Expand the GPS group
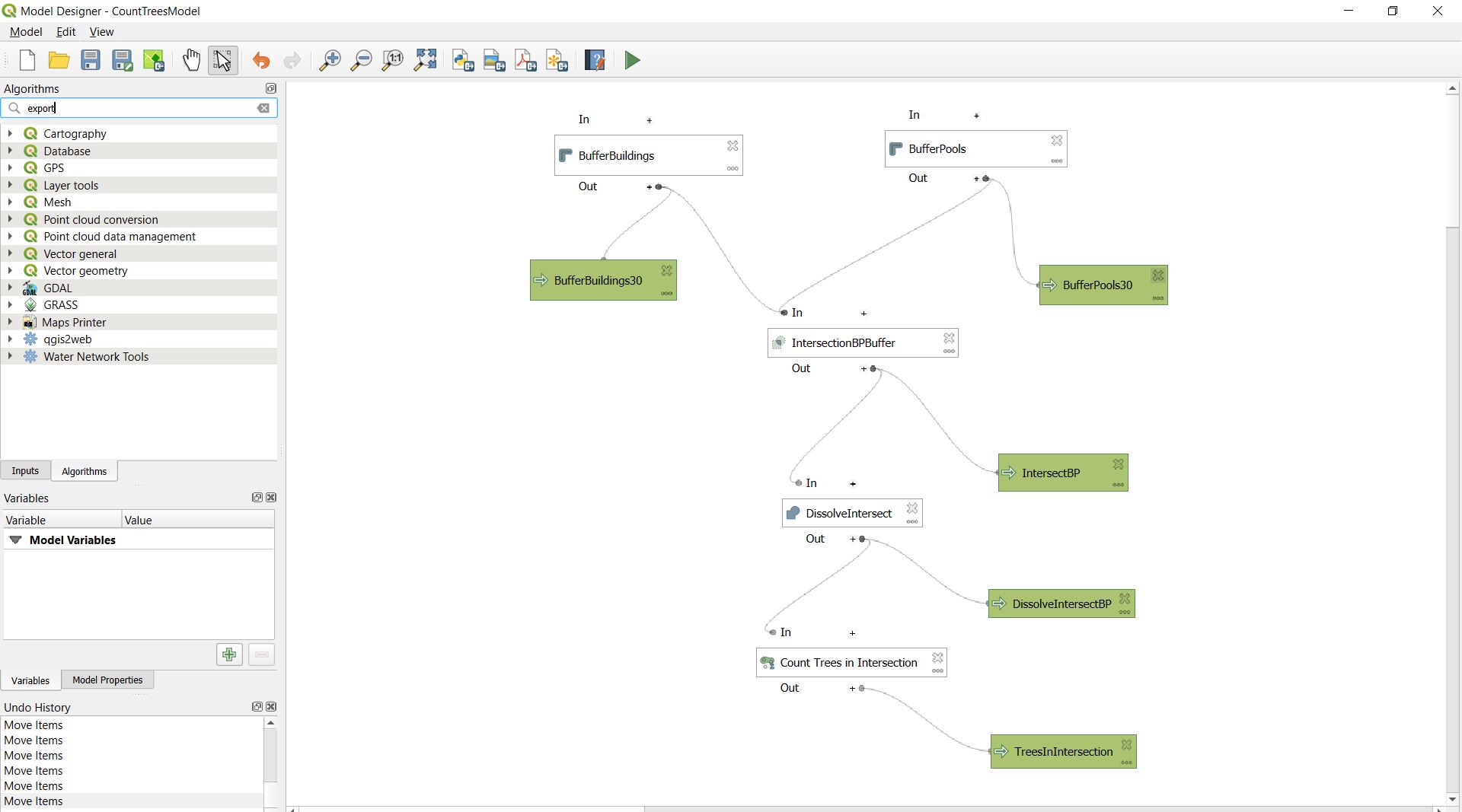Screen dimensions: 1462x812 (10, 167)
